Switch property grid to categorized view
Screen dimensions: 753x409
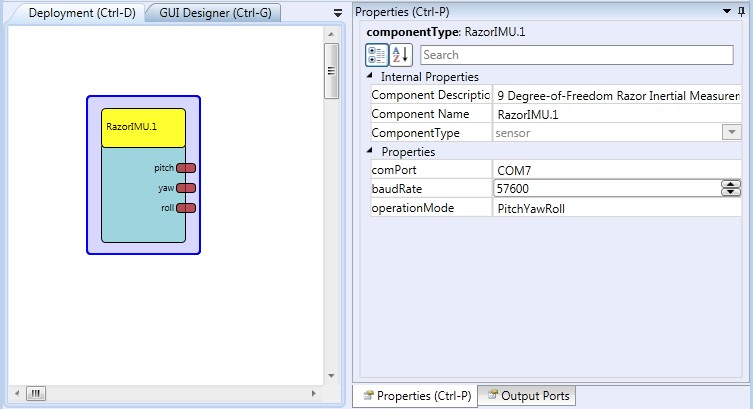pos(376,55)
